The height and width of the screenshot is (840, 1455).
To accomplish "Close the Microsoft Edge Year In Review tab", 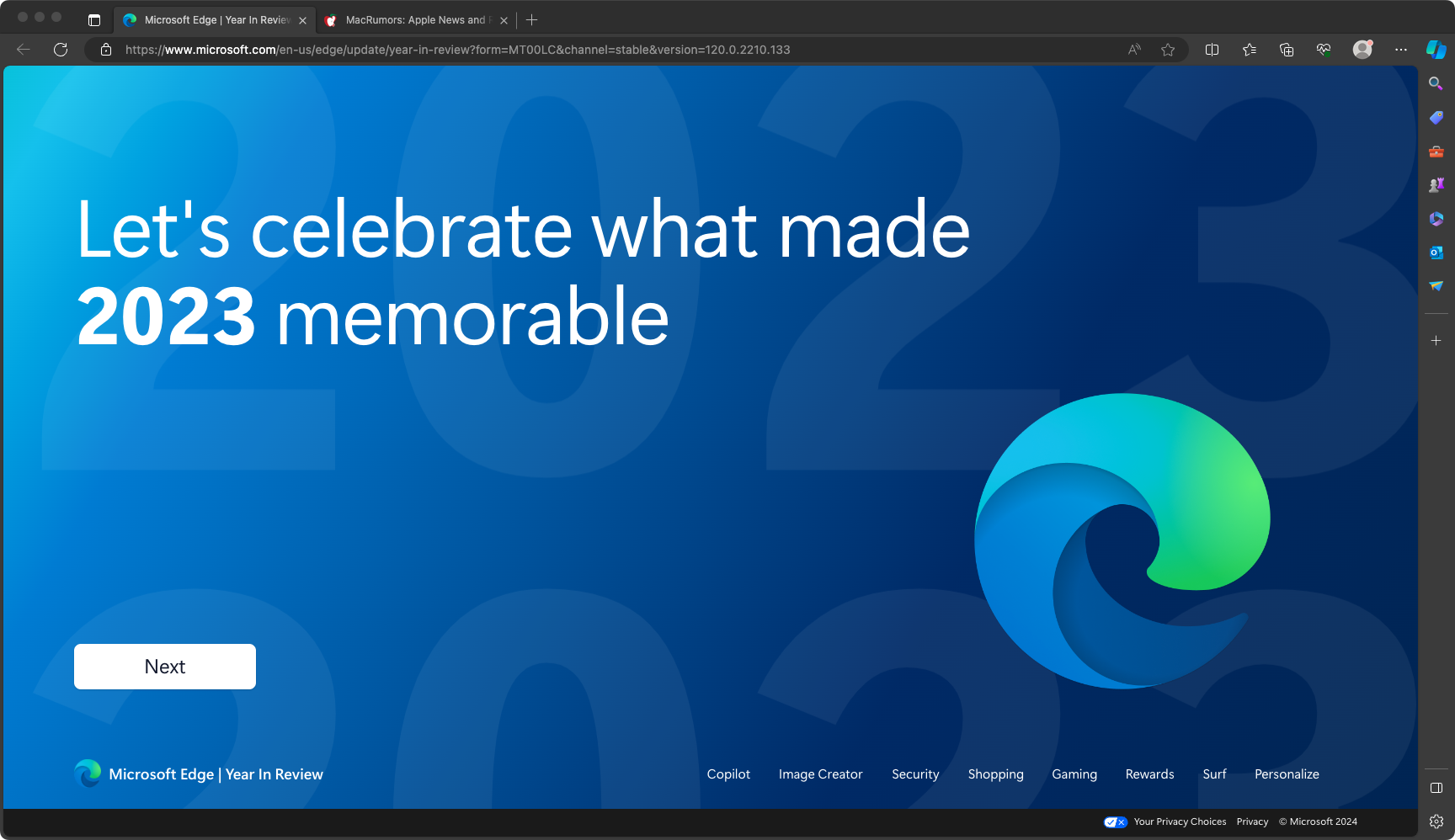I will click(302, 20).
